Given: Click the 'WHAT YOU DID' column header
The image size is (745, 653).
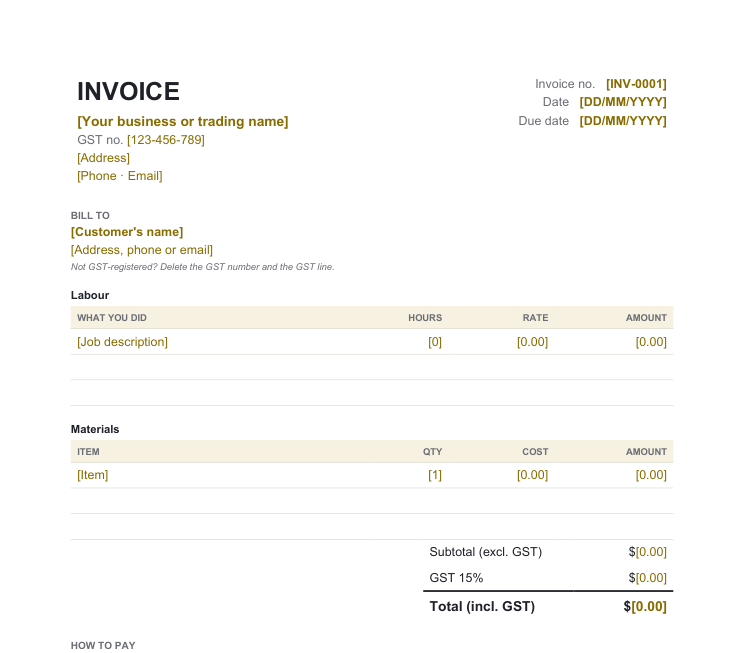Looking at the screenshot, I should click(x=112, y=318).
